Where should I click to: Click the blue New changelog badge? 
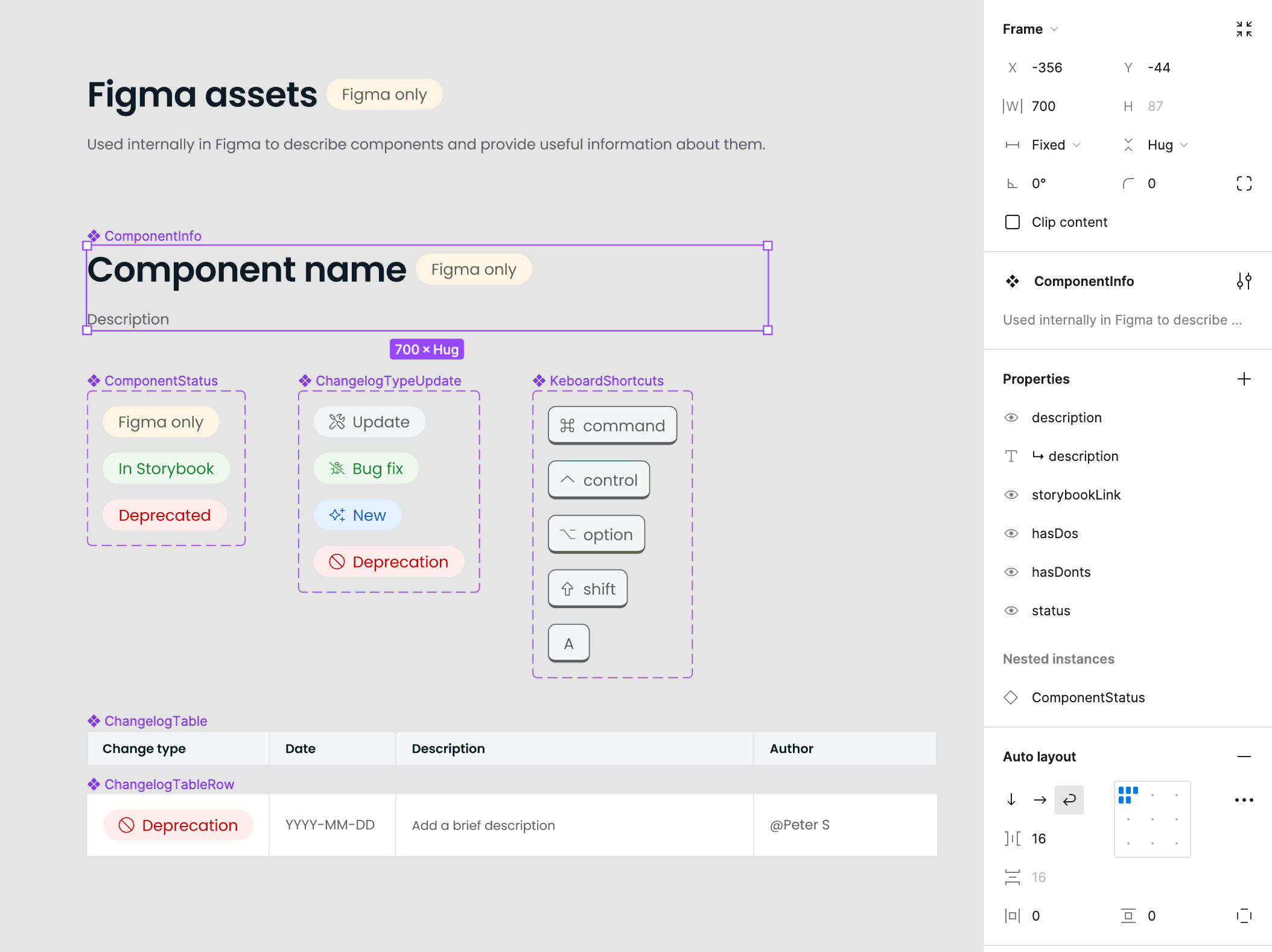357,515
